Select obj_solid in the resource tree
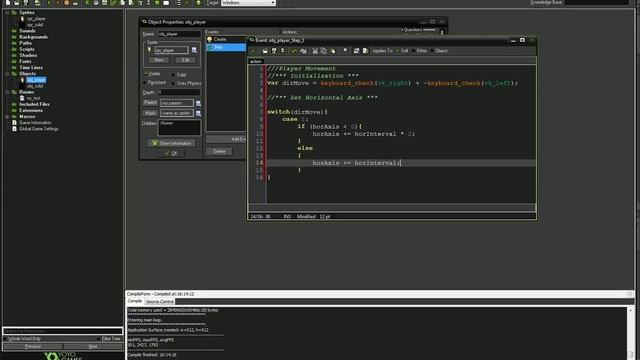 point(35,86)
